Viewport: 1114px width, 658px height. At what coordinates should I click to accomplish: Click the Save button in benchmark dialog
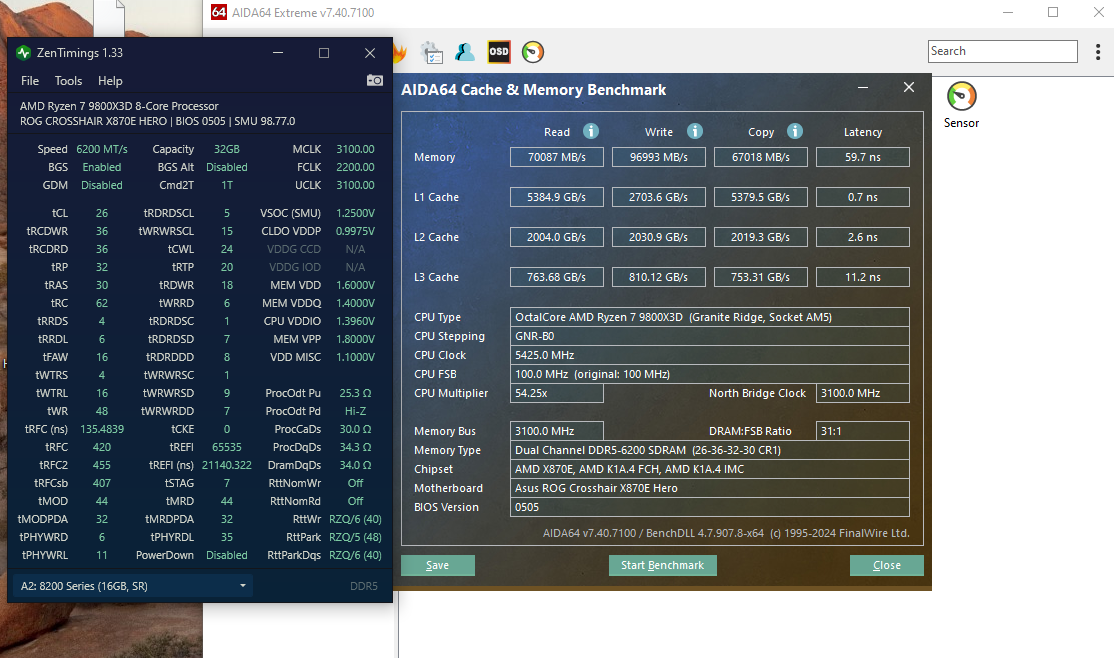(438, 565)
